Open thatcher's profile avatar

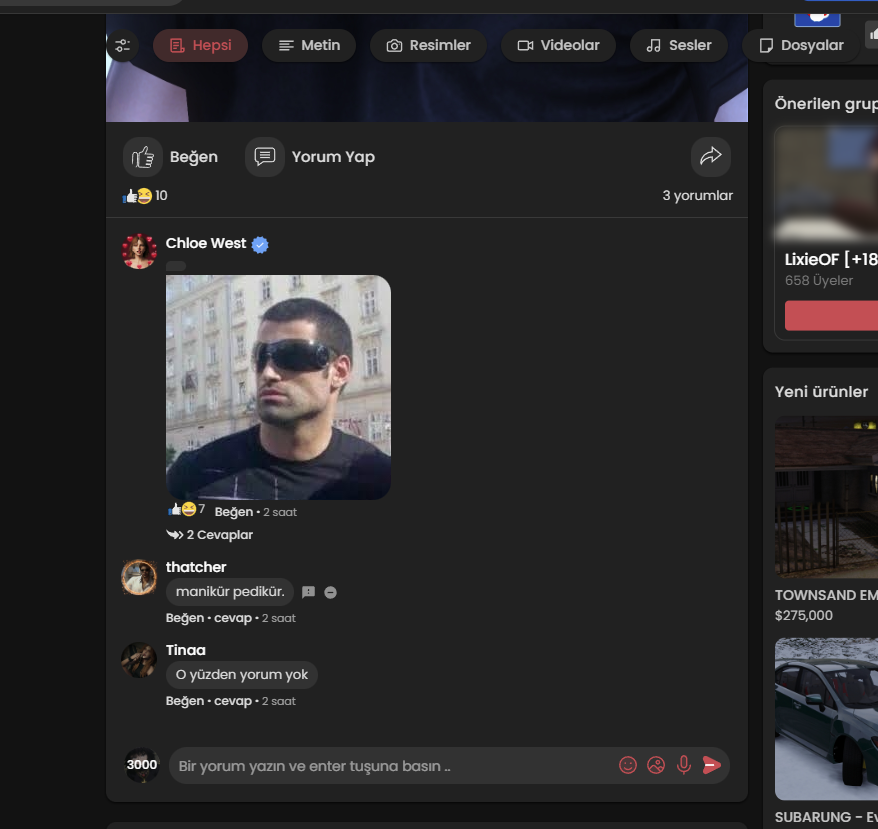(x=139, y=577)
